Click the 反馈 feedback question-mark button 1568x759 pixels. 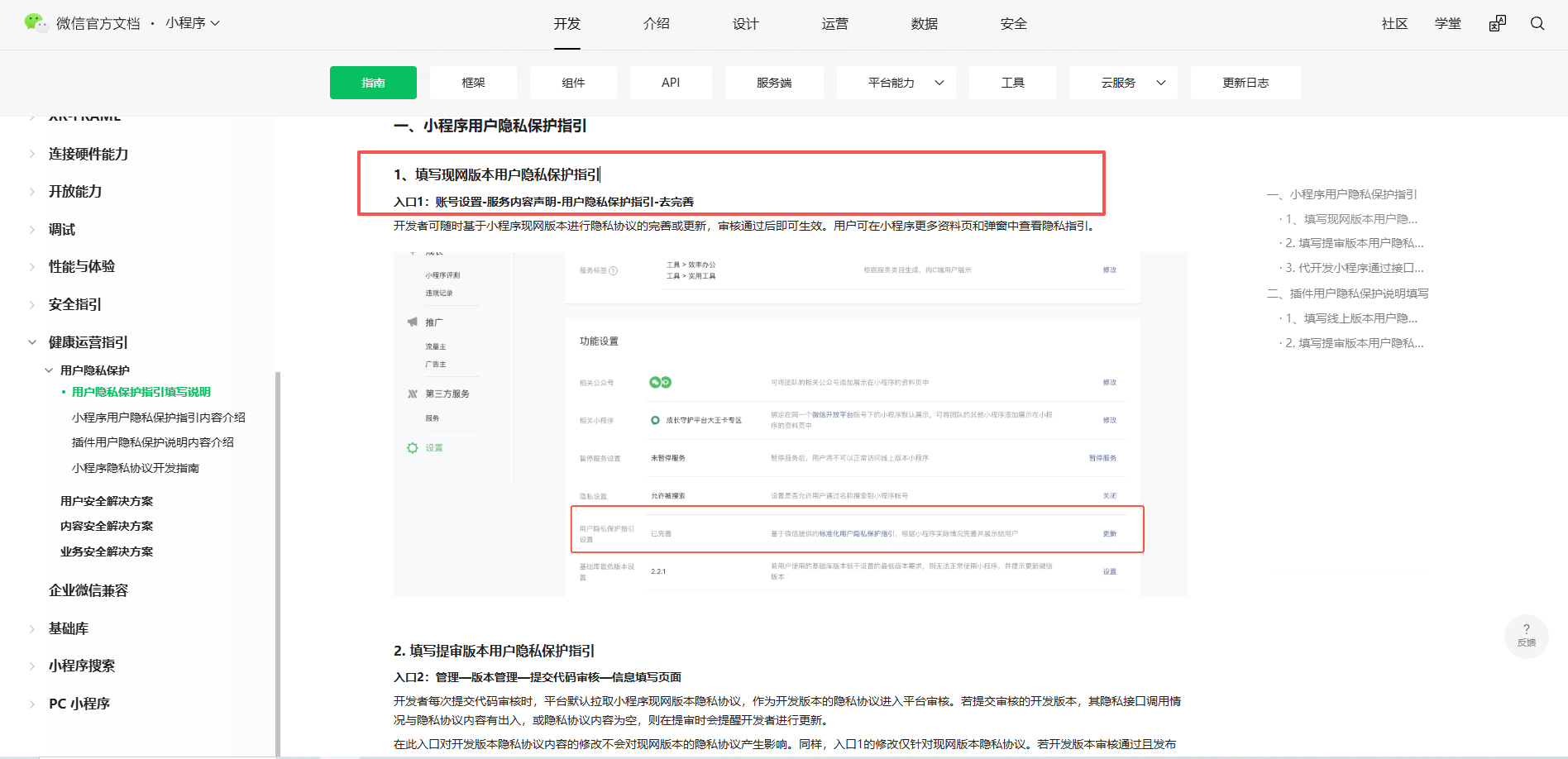click(1527, 635)
